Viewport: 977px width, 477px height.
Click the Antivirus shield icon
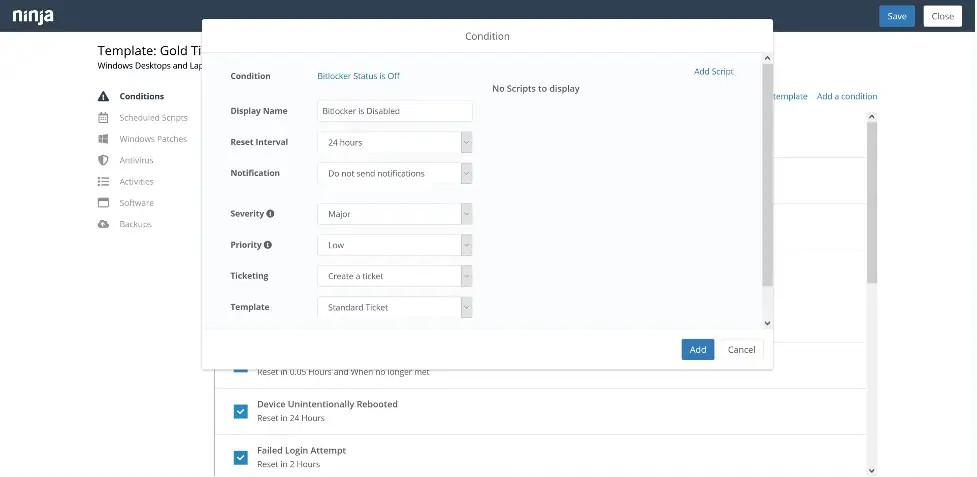[103, 160]
